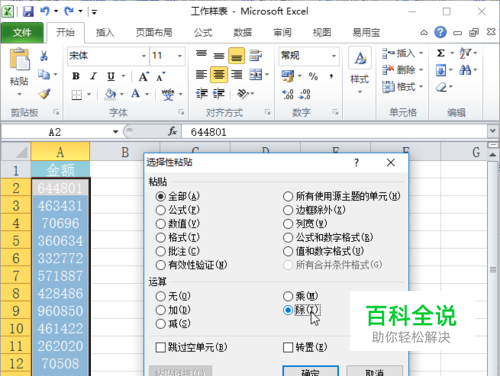
Task: Align text right
Action: (x=237, y=74)
